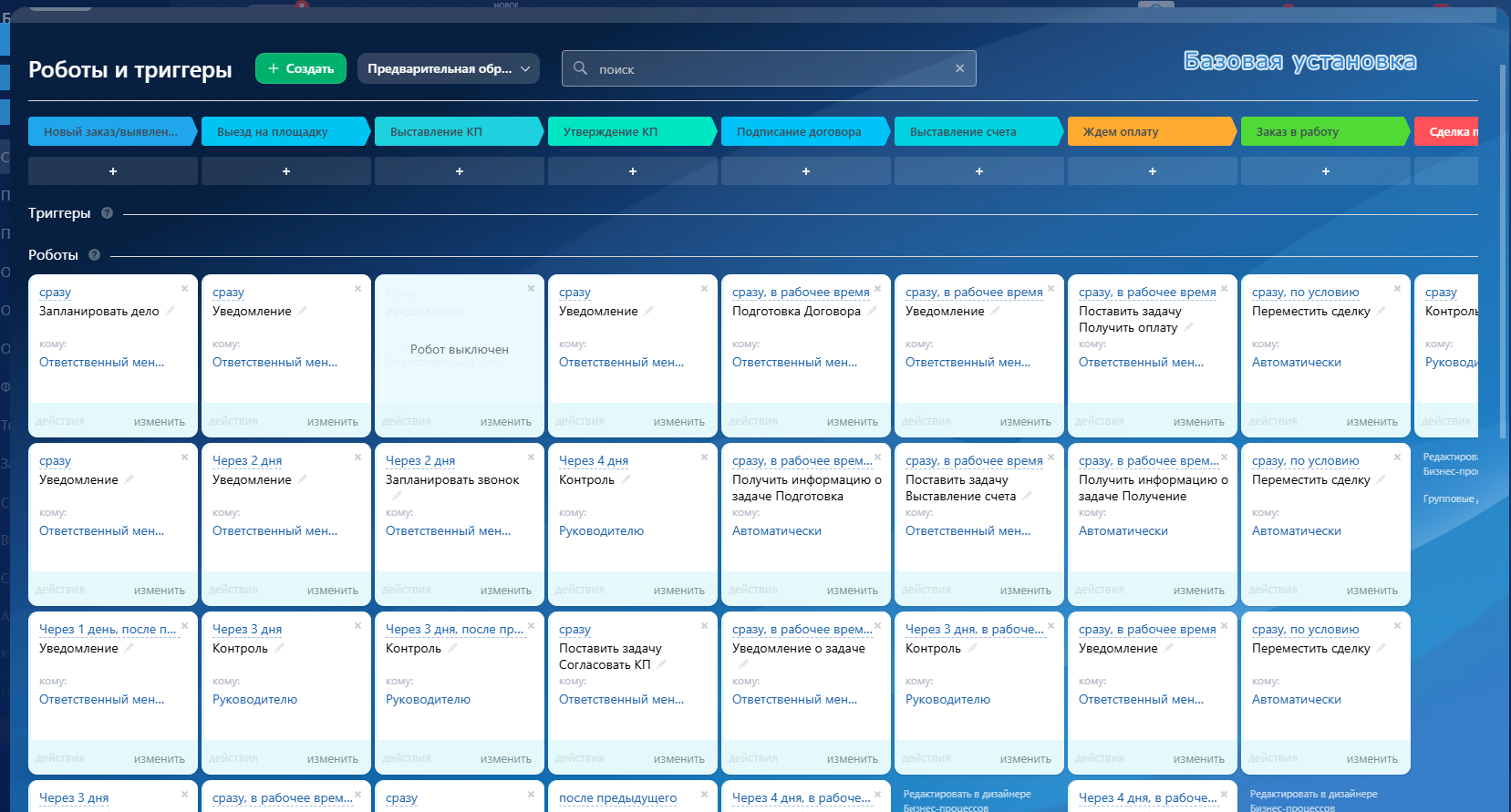Open the help icon next to Роботы
This screenshot has width=1511, height=812.
click(94, 255)
